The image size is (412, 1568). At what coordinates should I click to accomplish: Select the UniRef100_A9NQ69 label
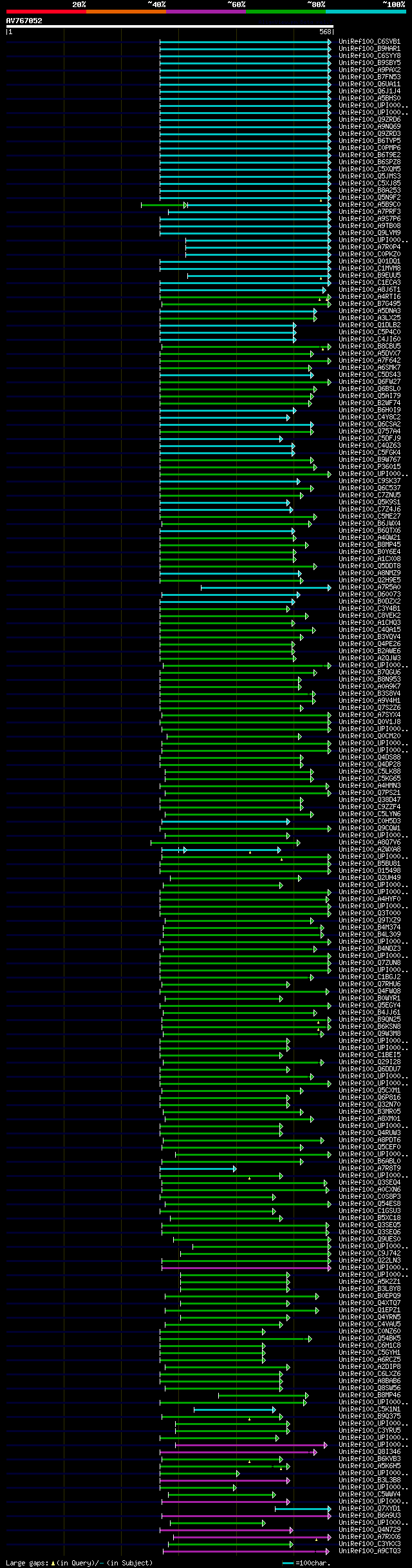coord(370,126)
